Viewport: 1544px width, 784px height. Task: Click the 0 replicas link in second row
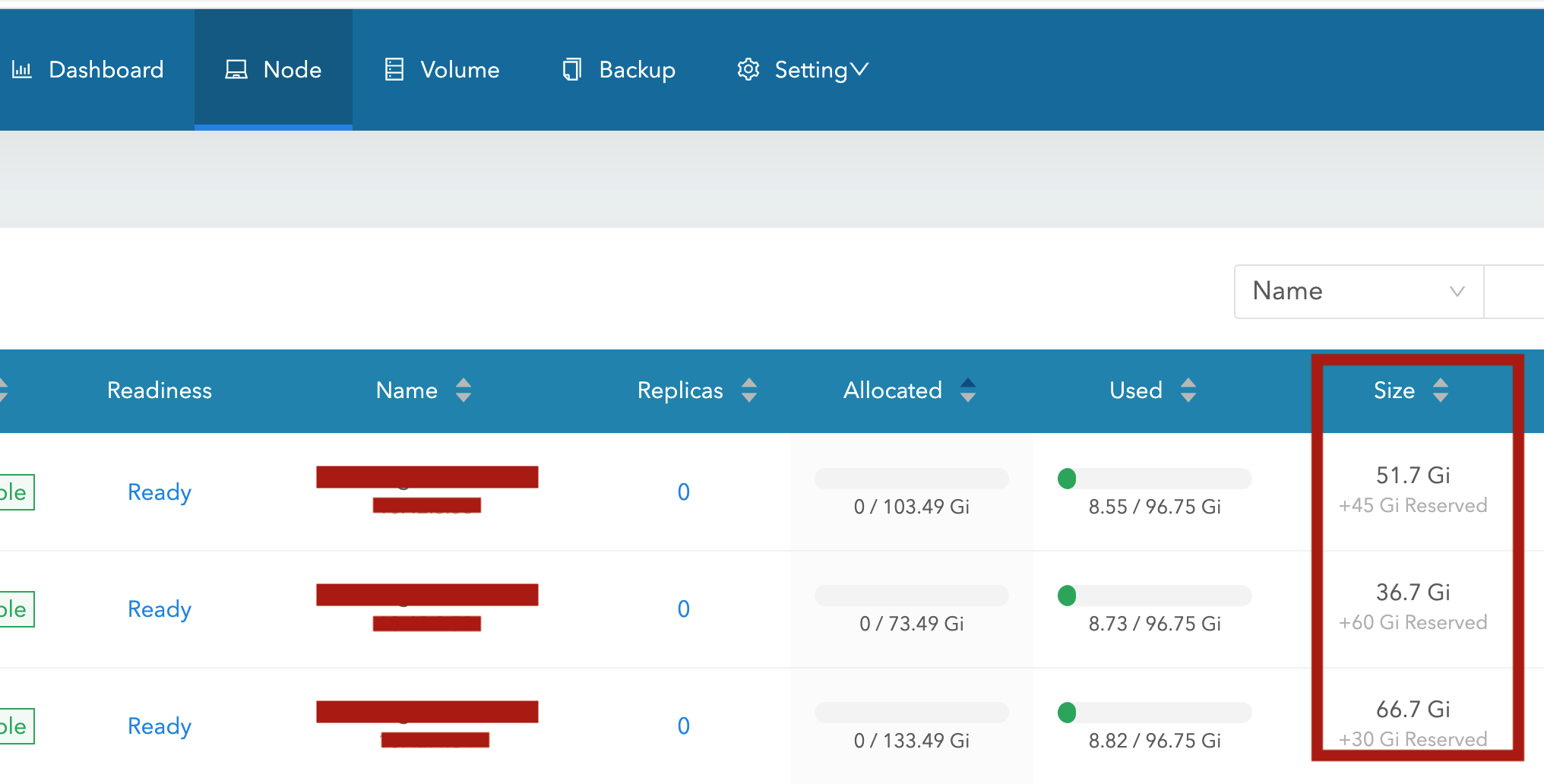[x=683, y=609]
